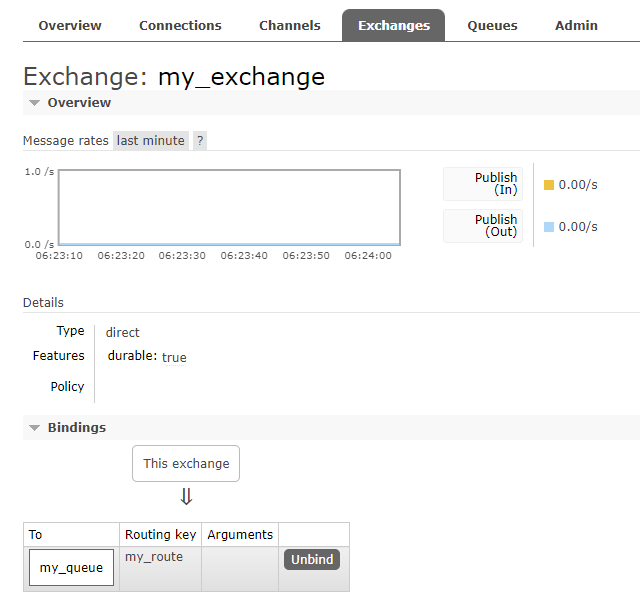The height and width of the screenshot is (607, 640).
Task: Click the blue Publish (Out) color swatch
Action: 549,227
